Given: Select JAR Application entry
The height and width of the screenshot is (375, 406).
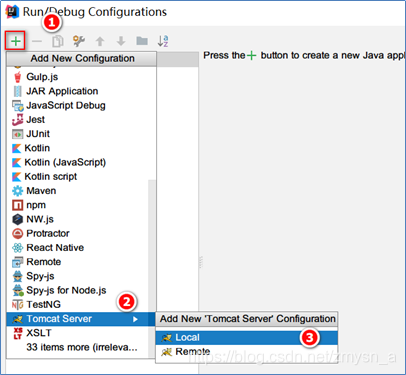Looking at the screenshot, I should [x=81, y=91].
